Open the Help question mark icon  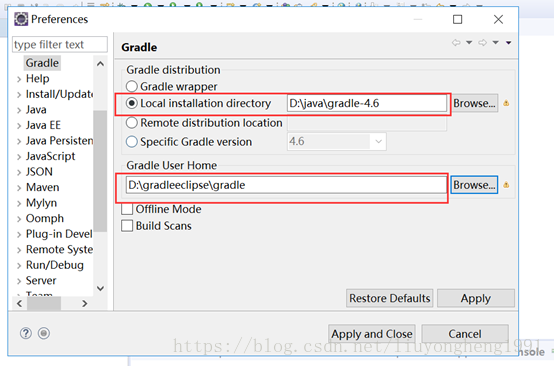click(26, 333)
